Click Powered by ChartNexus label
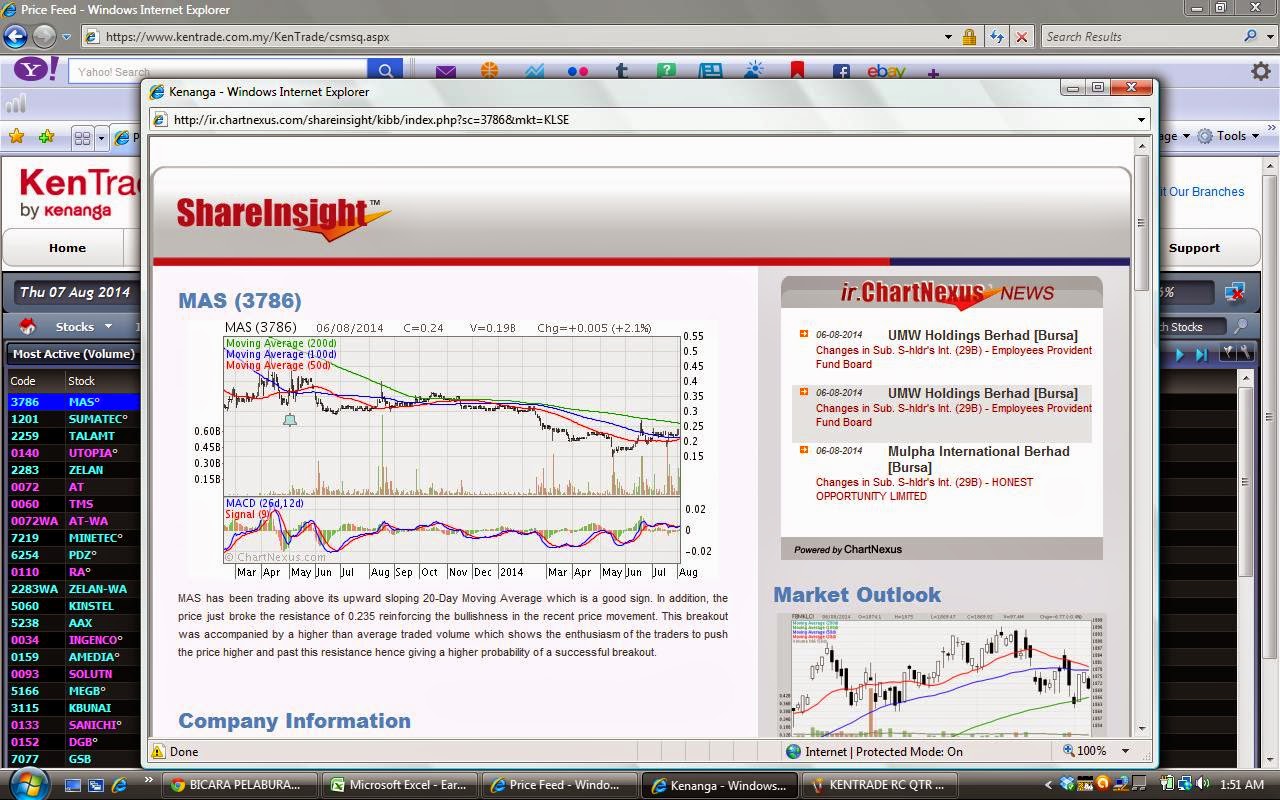This screenshot has width=1280, height=800. [x=848, y=549]
